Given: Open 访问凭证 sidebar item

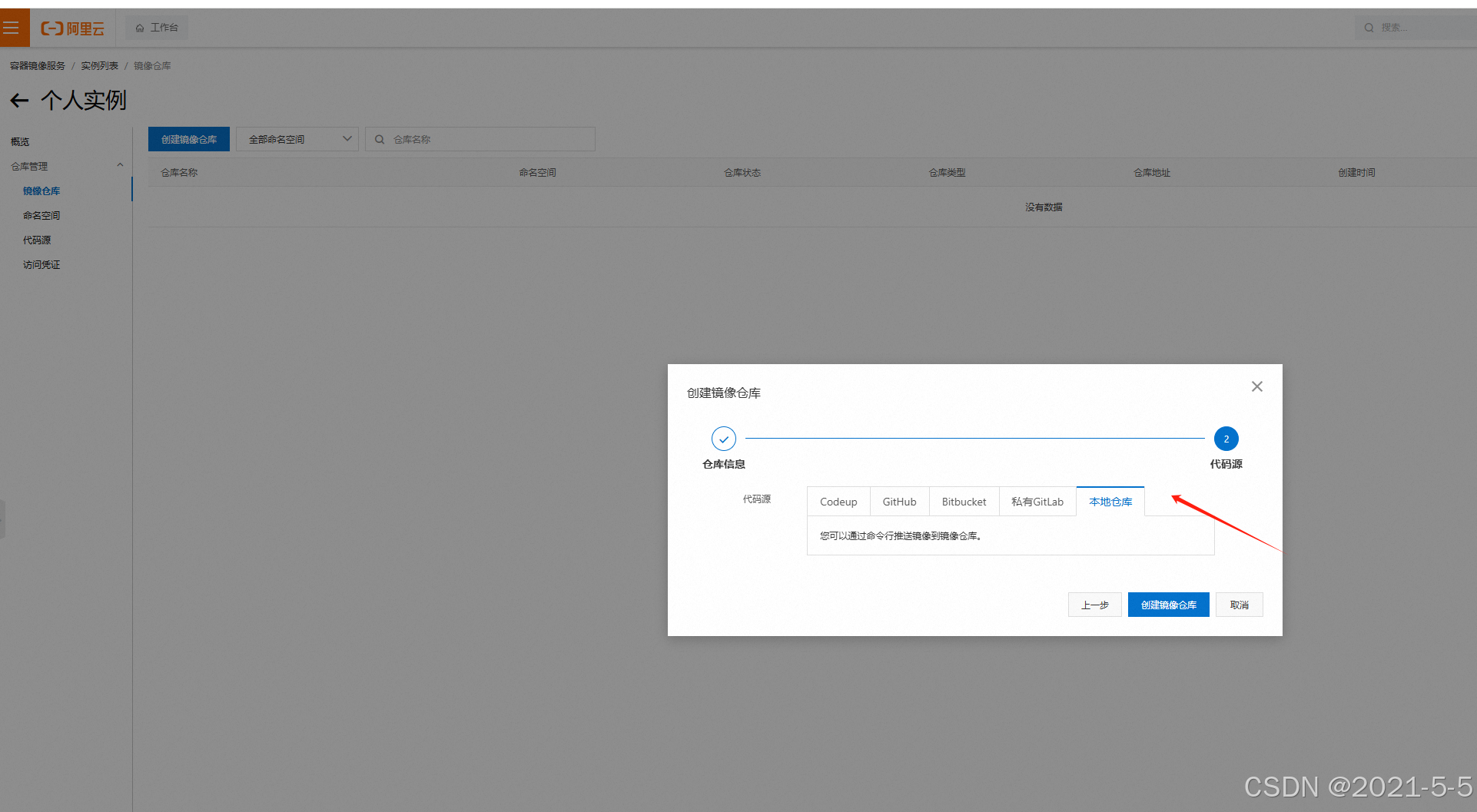Looking at the screenshot, I should (x=41, y=264).
